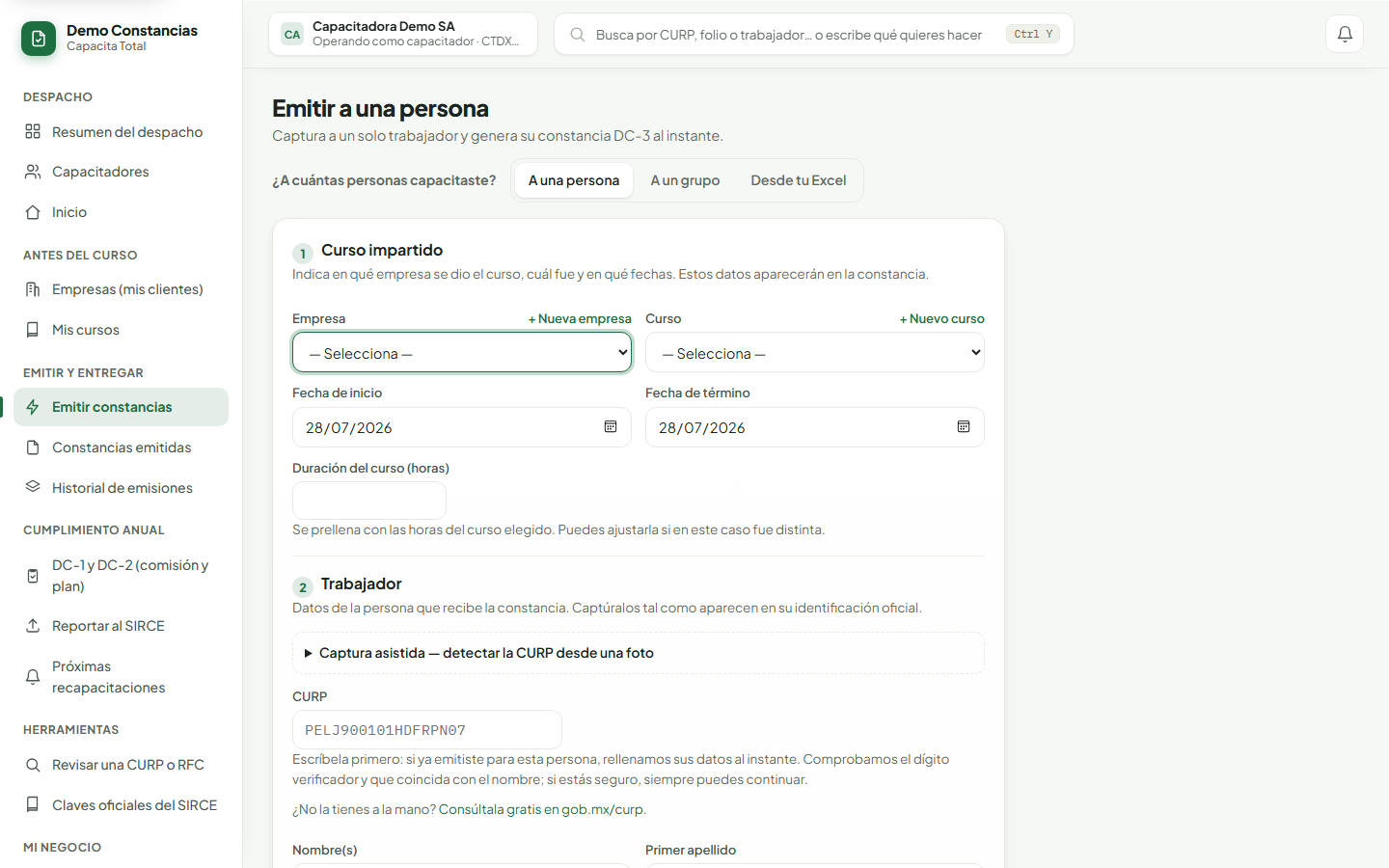Go to Historial de emisiones
1389x868 pixels.
point(121,487)
